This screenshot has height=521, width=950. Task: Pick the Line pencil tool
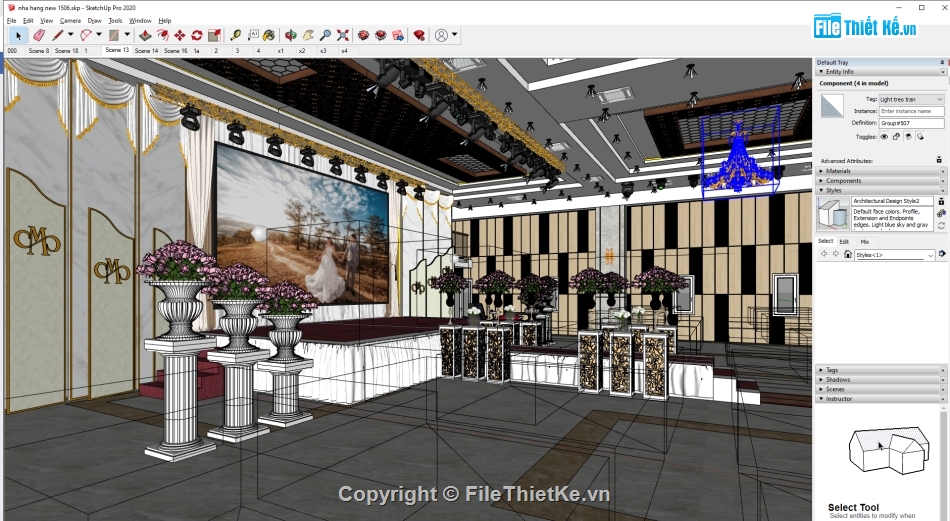click(x=58, y=36)
